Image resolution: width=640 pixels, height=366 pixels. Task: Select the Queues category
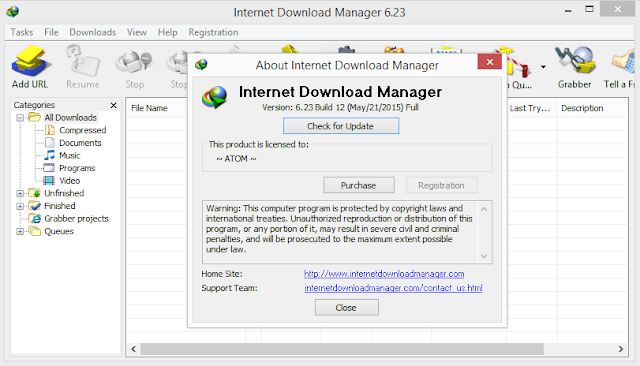(x=59, y=231)
